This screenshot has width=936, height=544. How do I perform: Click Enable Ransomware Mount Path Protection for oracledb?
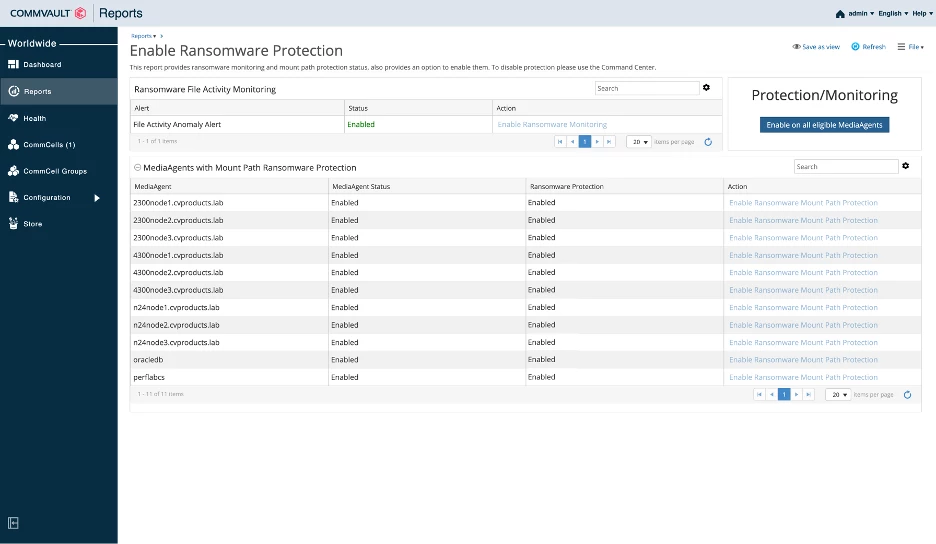(803, 360)
